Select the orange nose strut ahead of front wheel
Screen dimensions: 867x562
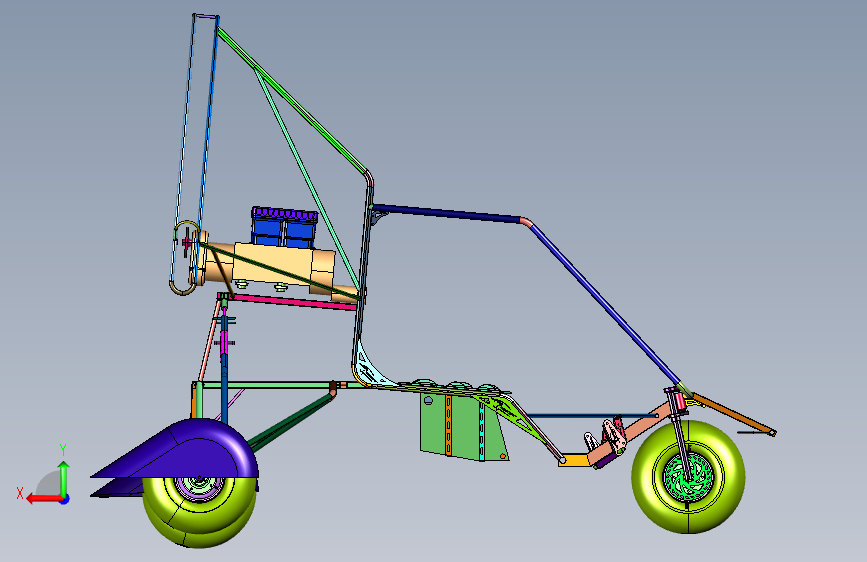pyautogui.click(x=732, y=413)
